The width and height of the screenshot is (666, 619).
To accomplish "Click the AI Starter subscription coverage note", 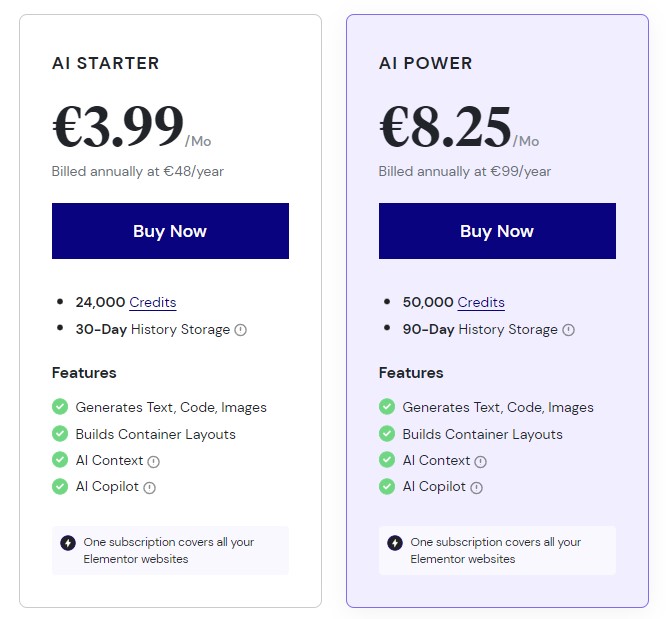I will point(169,550).
